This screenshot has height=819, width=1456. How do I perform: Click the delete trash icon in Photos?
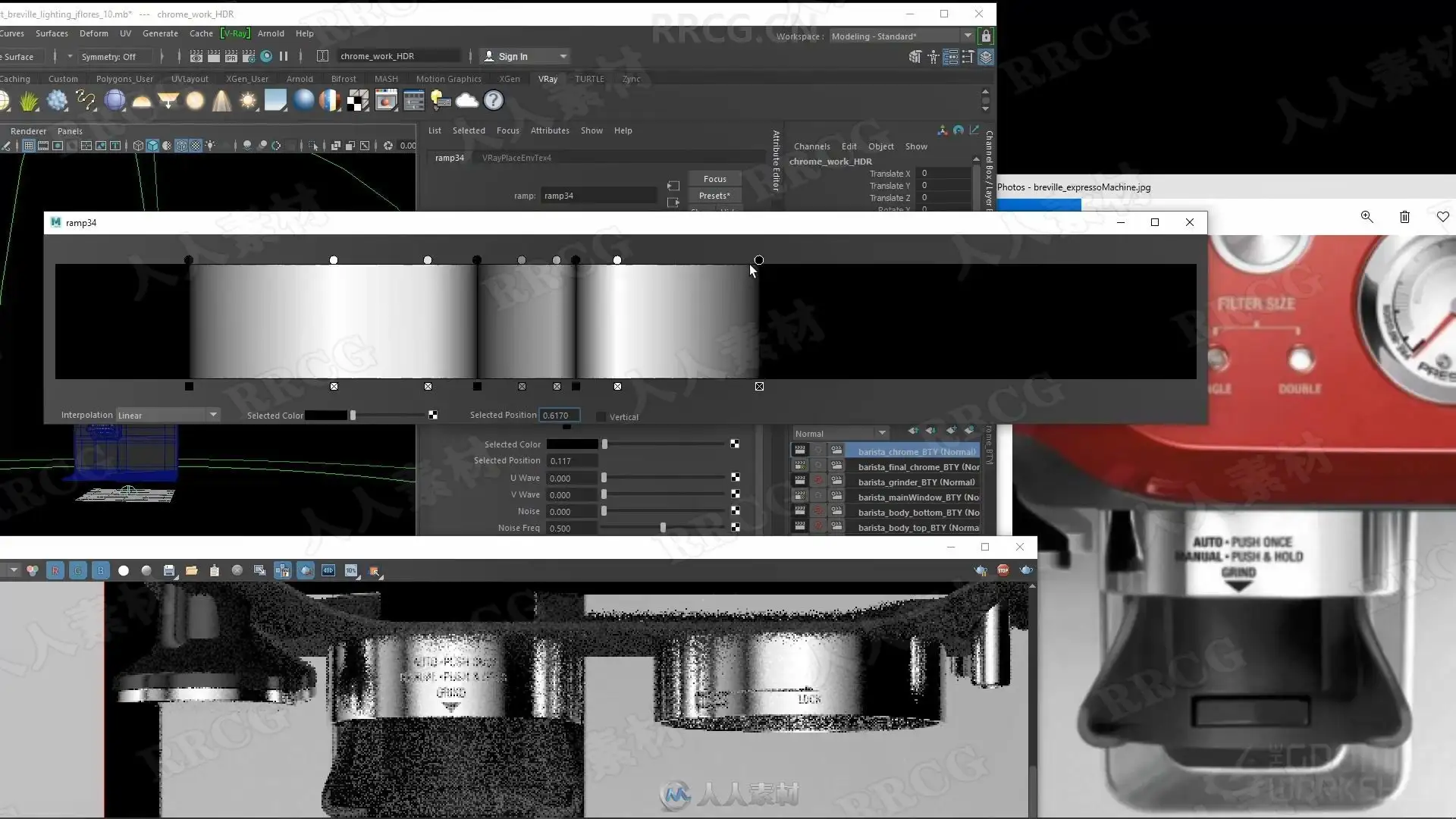click(x=1404, y=217)
